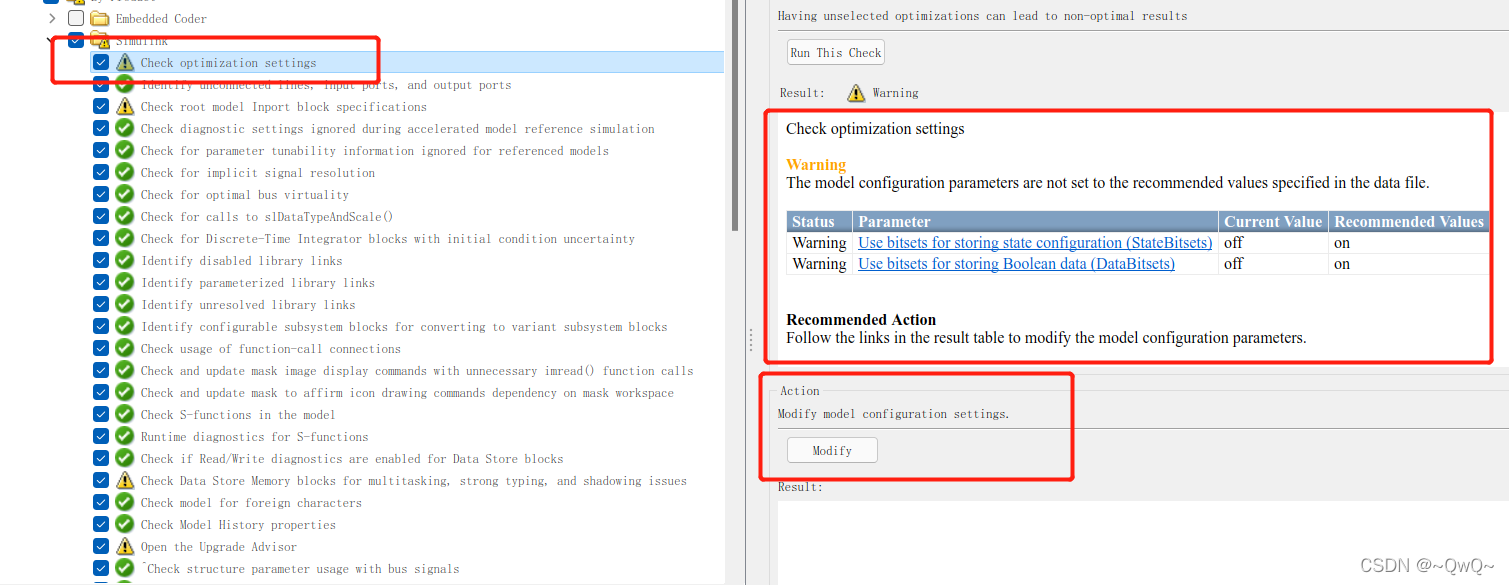The image size is (1509, 585).
Task: Click green pass icon of Check diagnostic settings row
Action: 124,128
